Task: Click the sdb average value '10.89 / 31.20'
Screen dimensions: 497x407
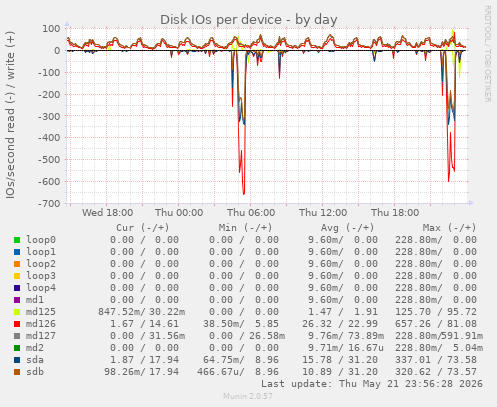Action: coord(340,372)
